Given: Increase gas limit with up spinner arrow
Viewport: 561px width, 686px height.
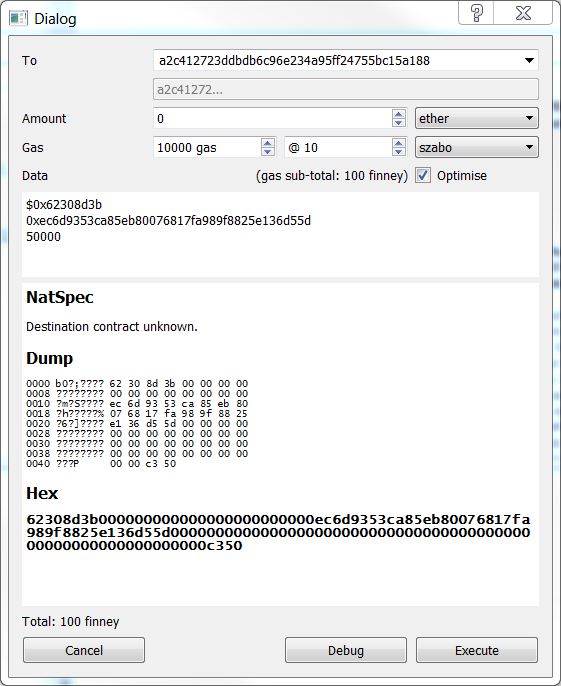Looking at the screenshot, I should click(268, 143).
